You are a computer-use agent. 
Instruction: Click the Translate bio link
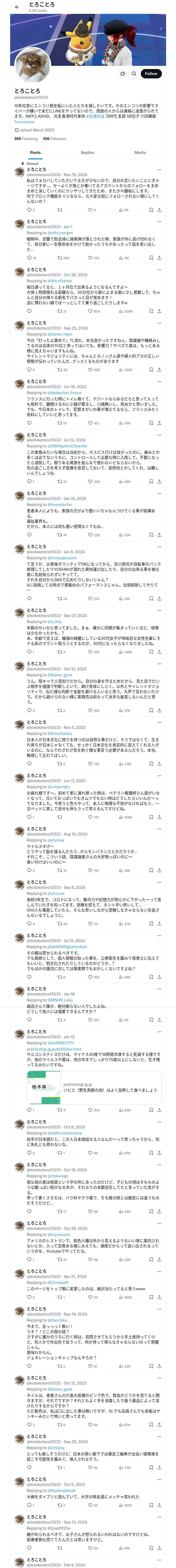24,122
